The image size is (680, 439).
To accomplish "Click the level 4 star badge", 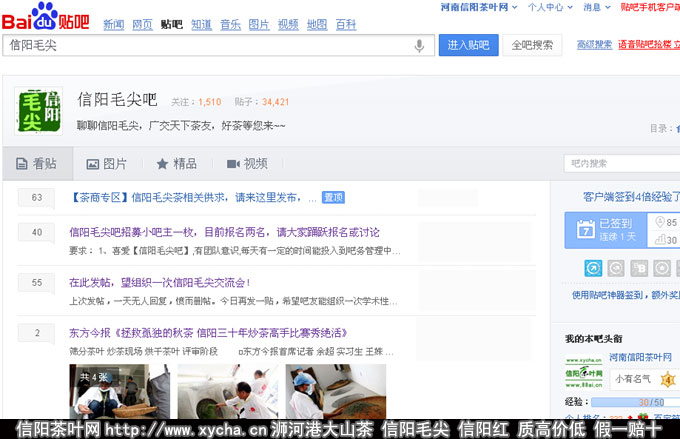I will click(667, 380).
